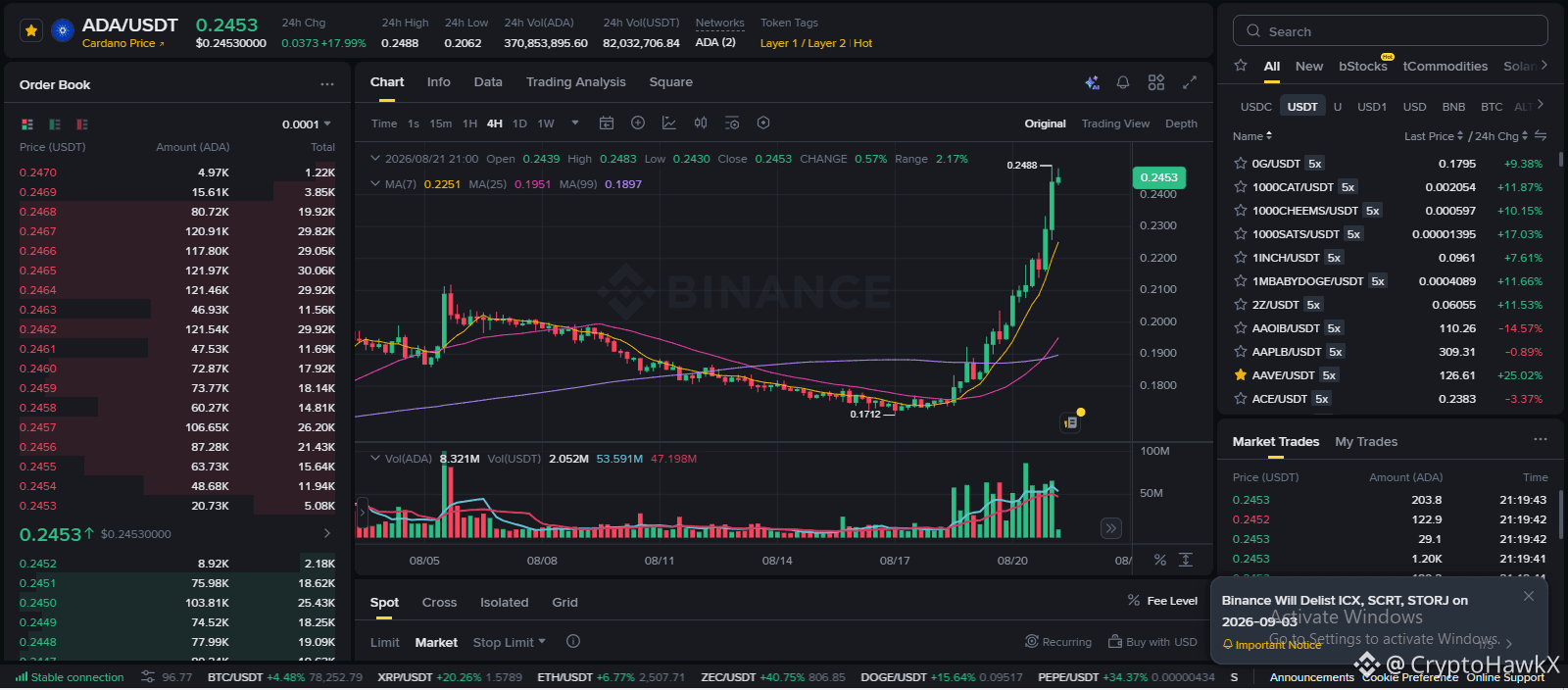Switch chart to Depth view
The height and width of the screenshot is (690, 1568).
point(1181,123)
